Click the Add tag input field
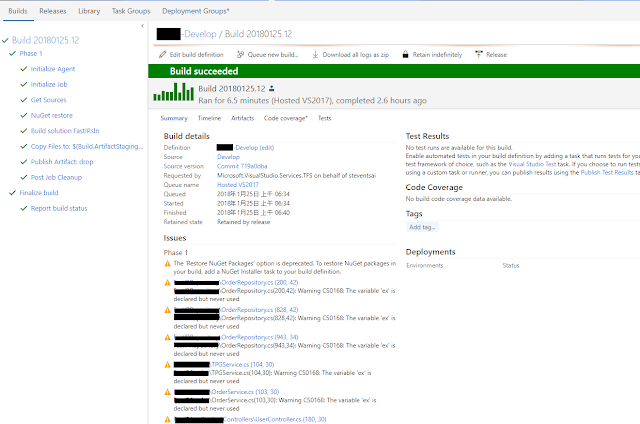 tap(422, 227)
